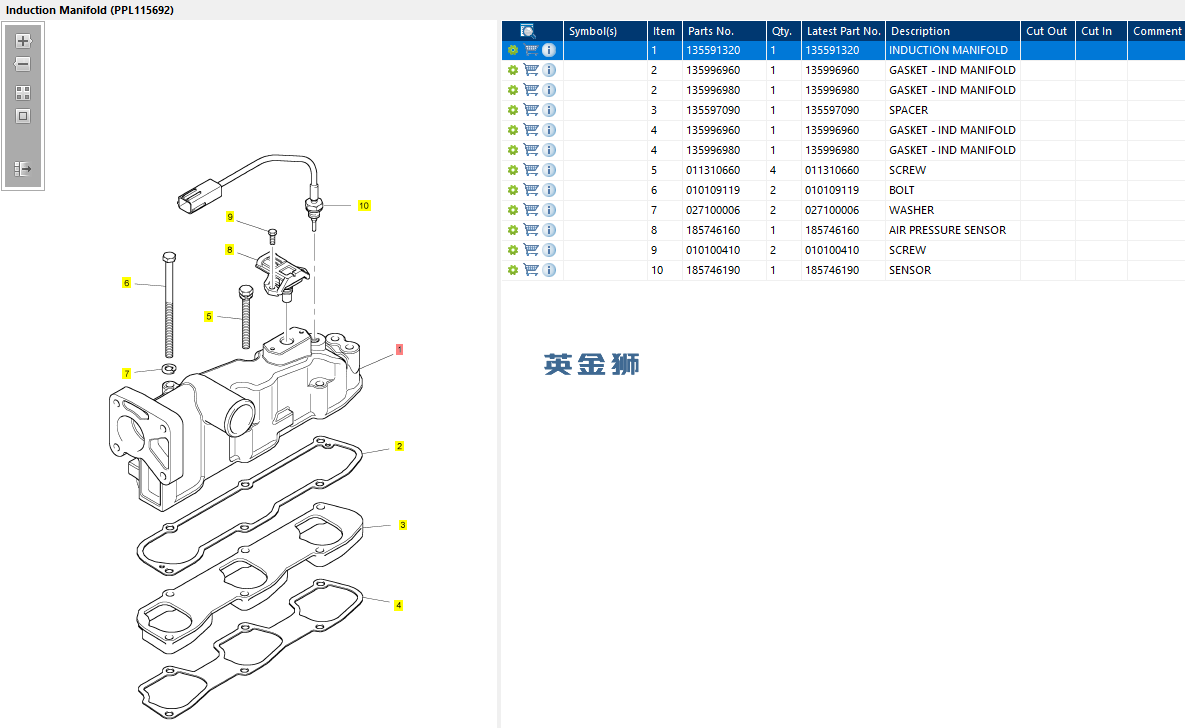1185x728 pixels.
Task: Add SPACER to cart via cart icon
Action: (x=531, y=110)
